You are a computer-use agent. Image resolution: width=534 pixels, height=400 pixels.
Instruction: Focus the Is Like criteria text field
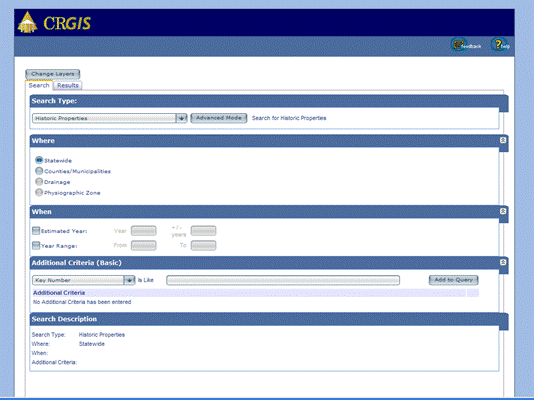click(x=283, y=280)
